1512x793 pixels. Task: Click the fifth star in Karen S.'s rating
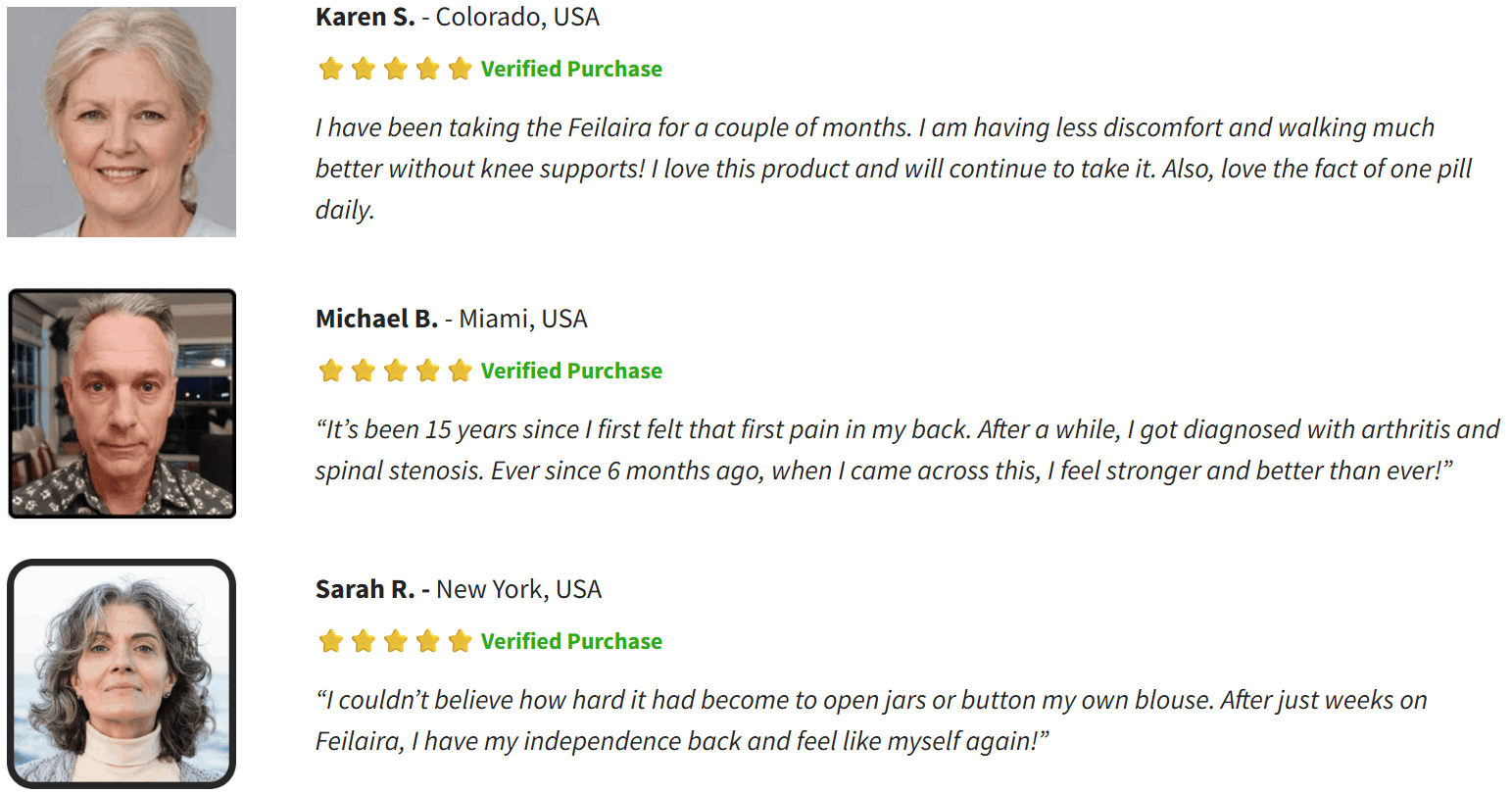pyautogui.click(x=460, y=69)
